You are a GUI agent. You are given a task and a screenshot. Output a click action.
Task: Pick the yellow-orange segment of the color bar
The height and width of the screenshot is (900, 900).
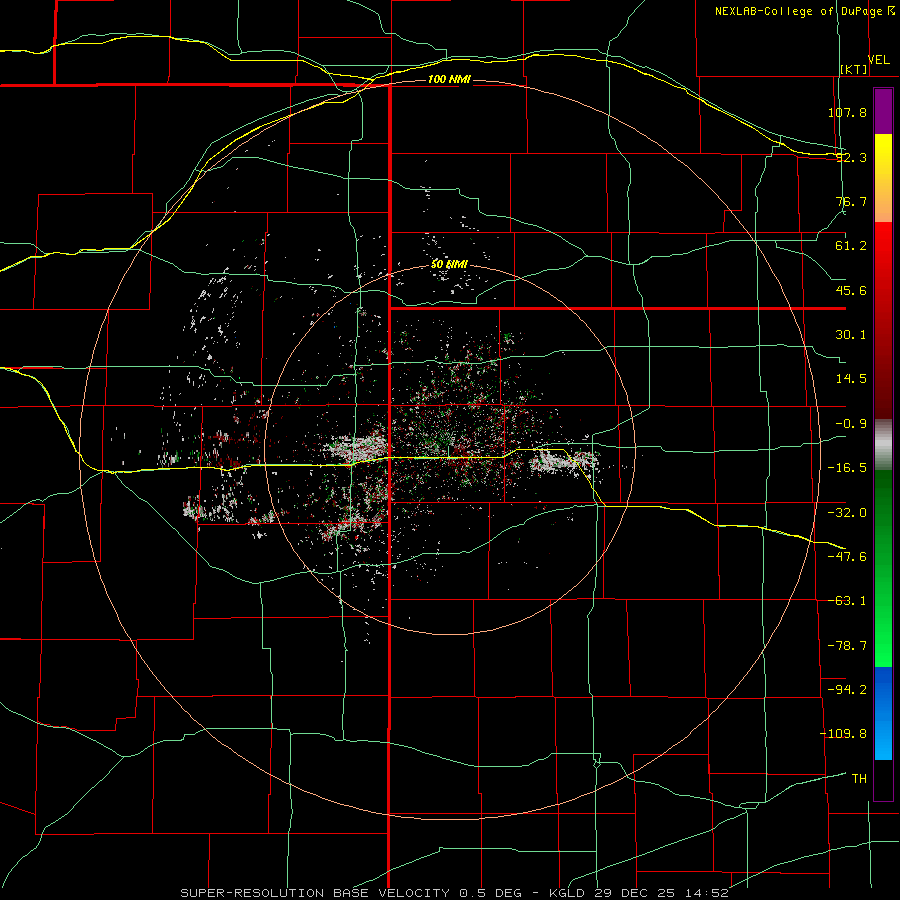[x=883, y=178]
